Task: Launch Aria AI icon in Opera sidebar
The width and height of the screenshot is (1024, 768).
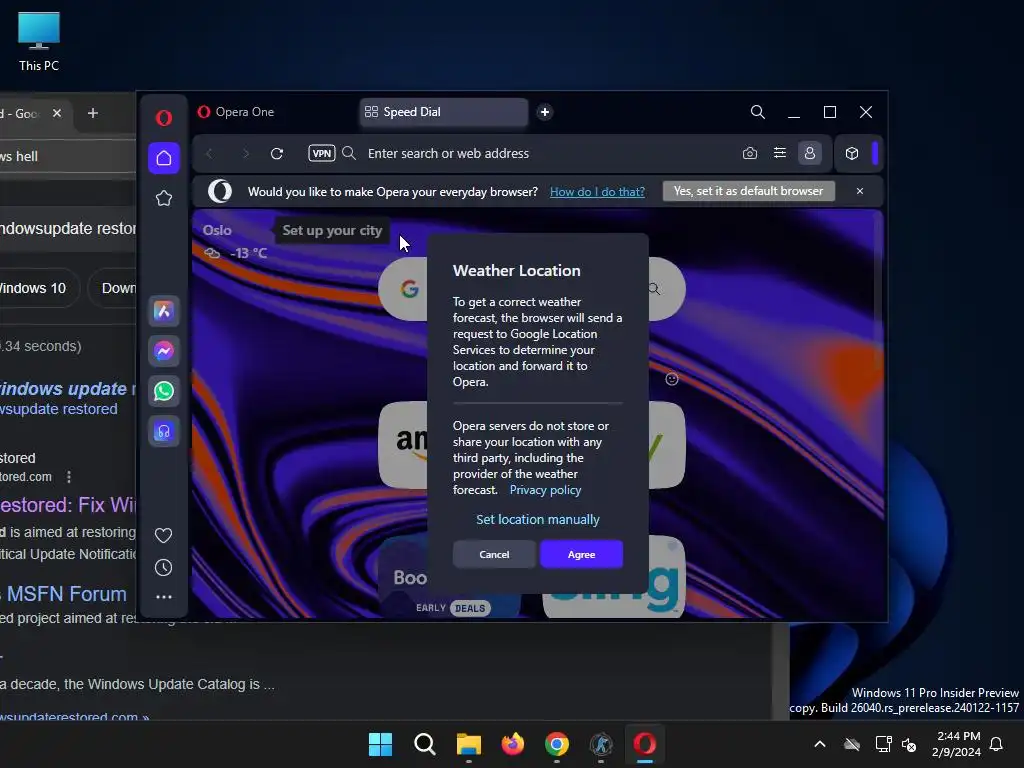Action: (164, 311)
